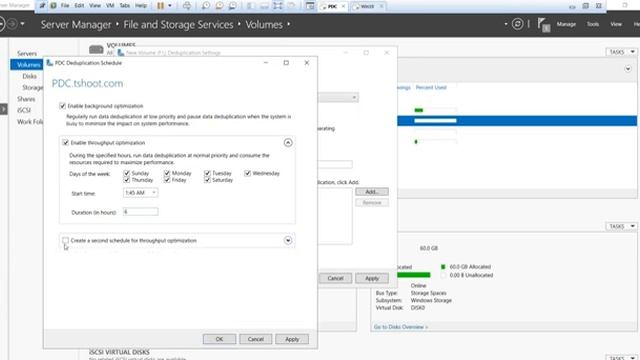Click the first volume's green usage bar
Image resolution: width=640 pixels, height=360 pixels.
[419, 110]
